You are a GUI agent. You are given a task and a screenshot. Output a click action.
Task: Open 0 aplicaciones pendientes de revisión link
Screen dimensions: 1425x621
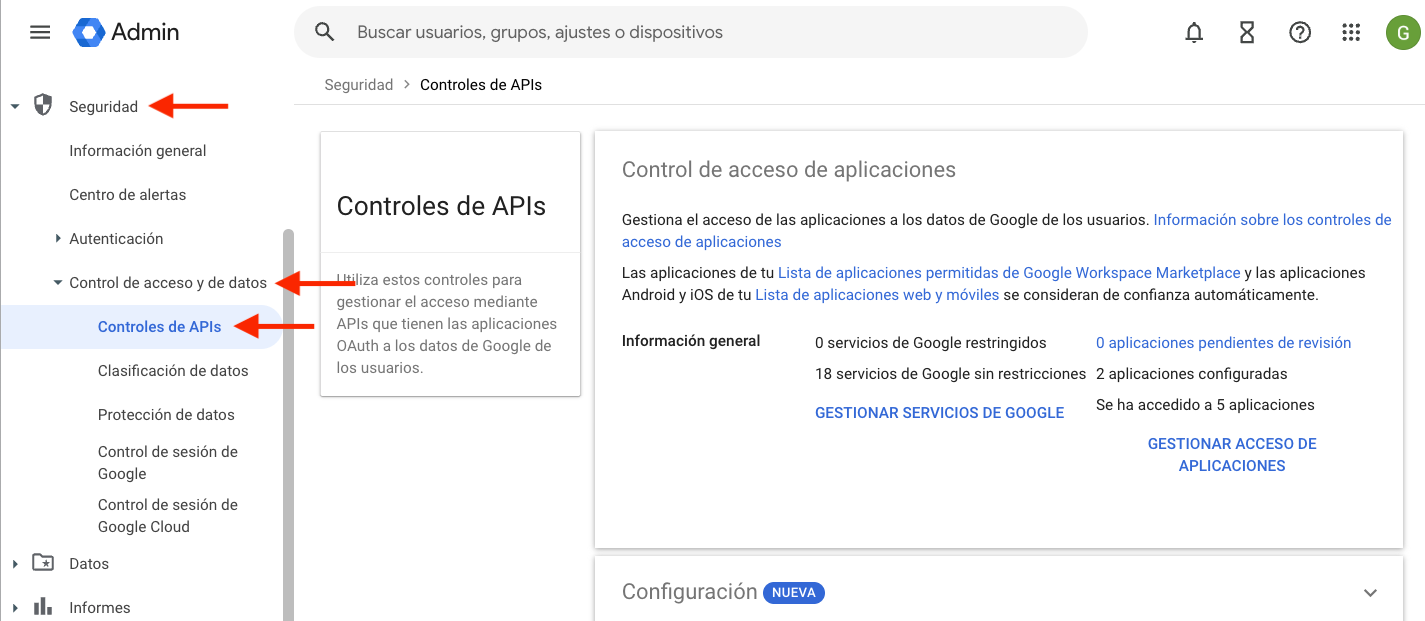[1223, 343]
